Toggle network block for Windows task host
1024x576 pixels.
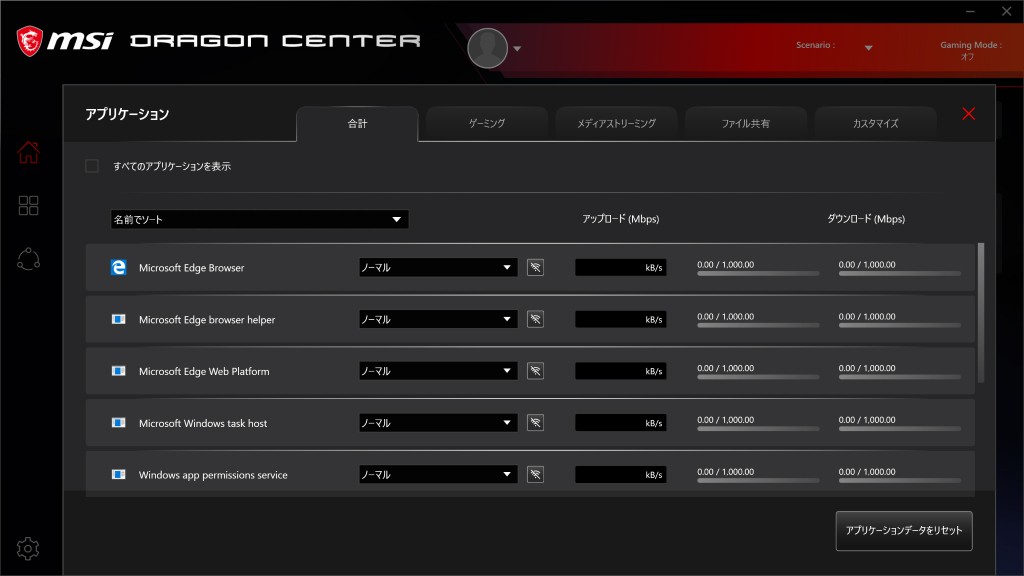pos(536,423)
